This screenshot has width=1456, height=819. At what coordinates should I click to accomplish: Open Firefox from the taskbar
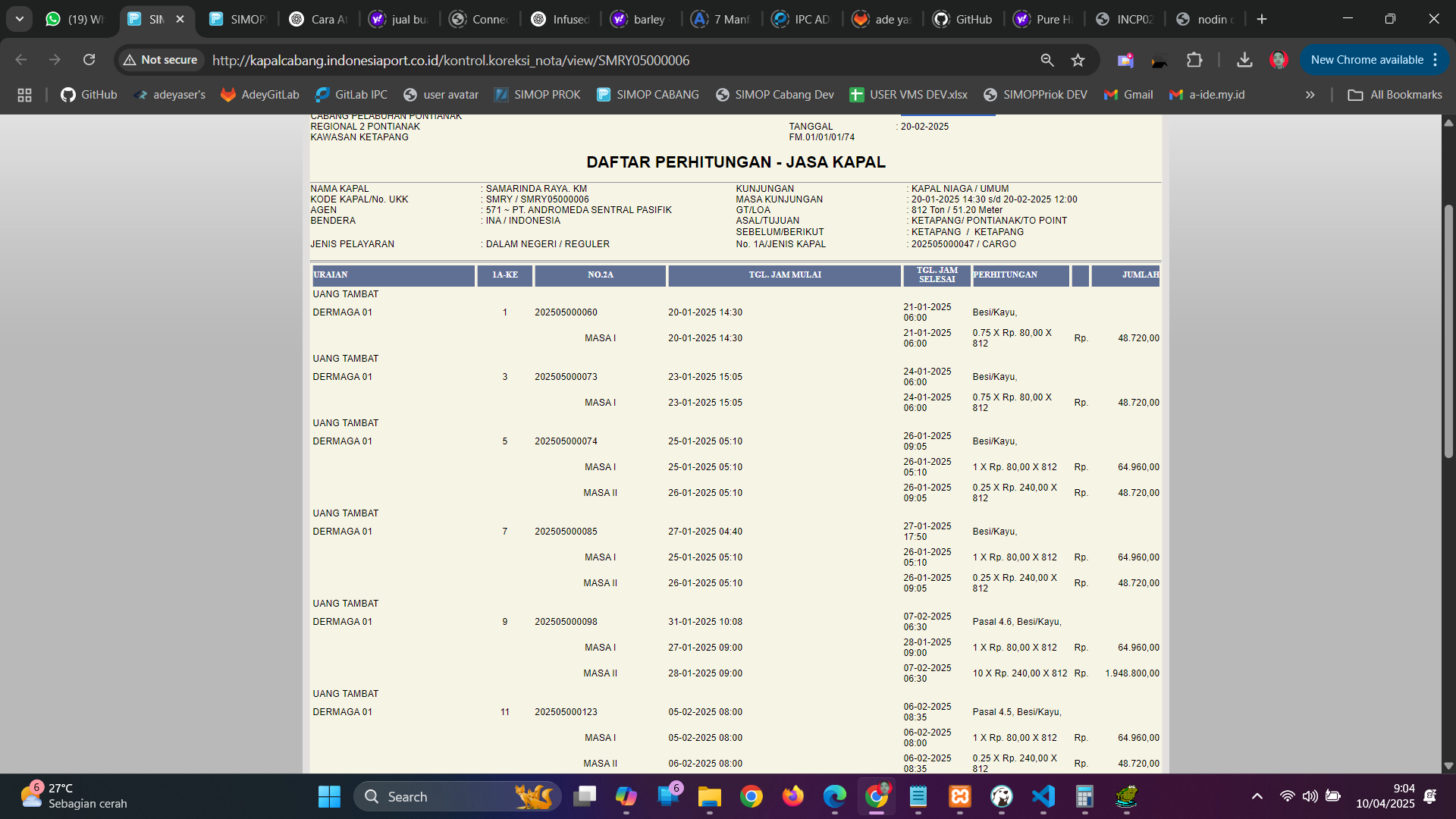click(x=793, y=796)
